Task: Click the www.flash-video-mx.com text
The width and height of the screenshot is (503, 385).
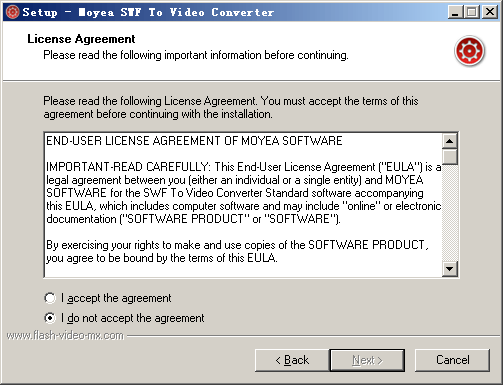Action: (x=65, y=335)
